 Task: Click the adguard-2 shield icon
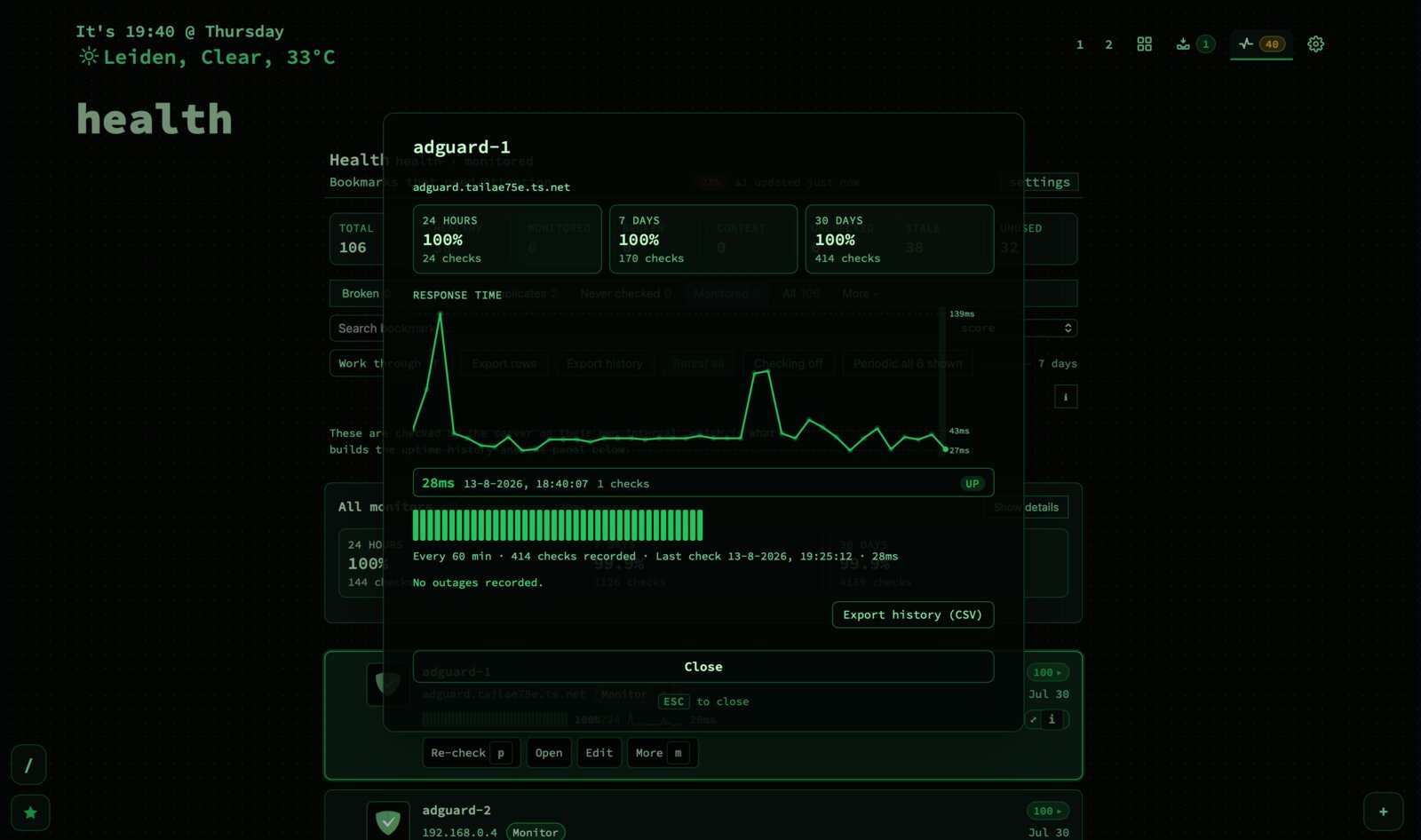(x=388, y=821)
